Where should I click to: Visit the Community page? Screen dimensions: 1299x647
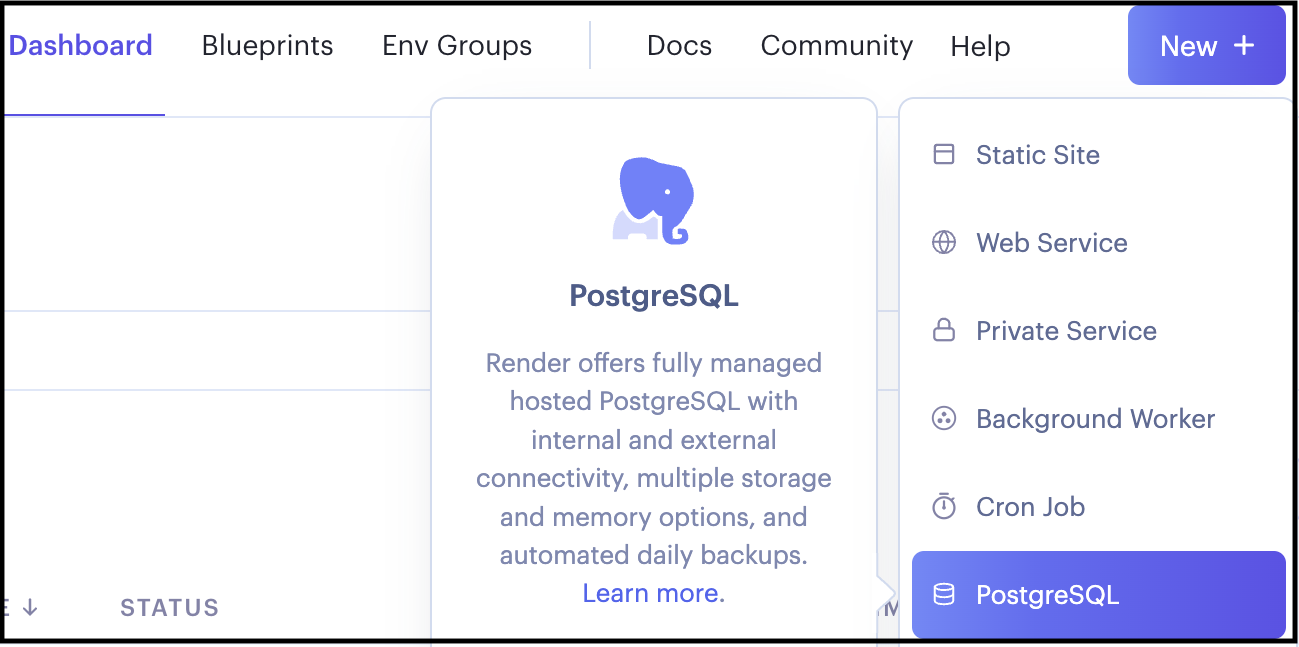coord(836,46)
